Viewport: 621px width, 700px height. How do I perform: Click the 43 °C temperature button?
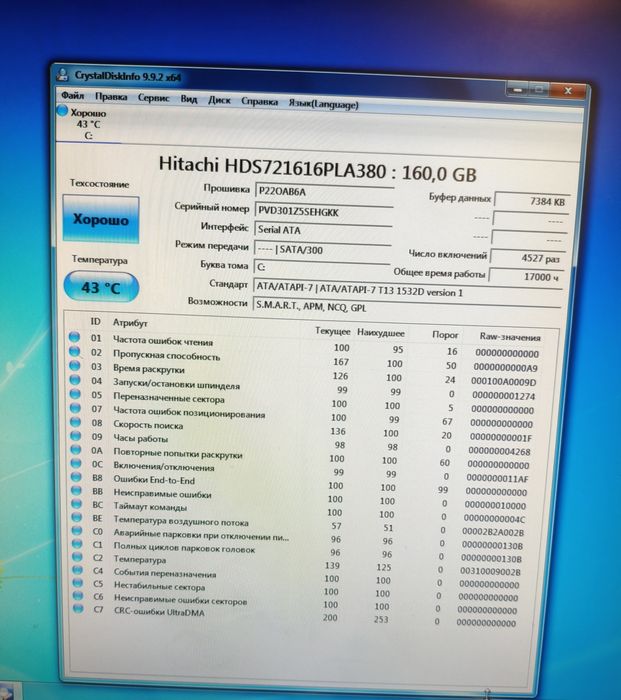[101, 287]
